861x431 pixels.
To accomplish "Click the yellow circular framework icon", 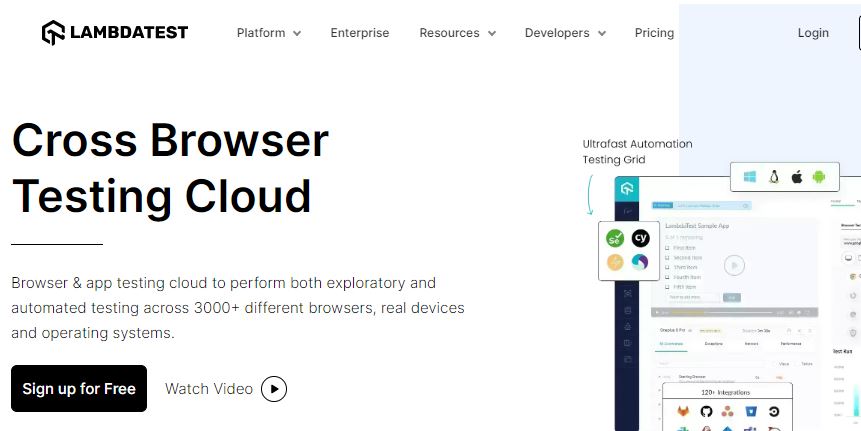I will [x=615, y=262].
